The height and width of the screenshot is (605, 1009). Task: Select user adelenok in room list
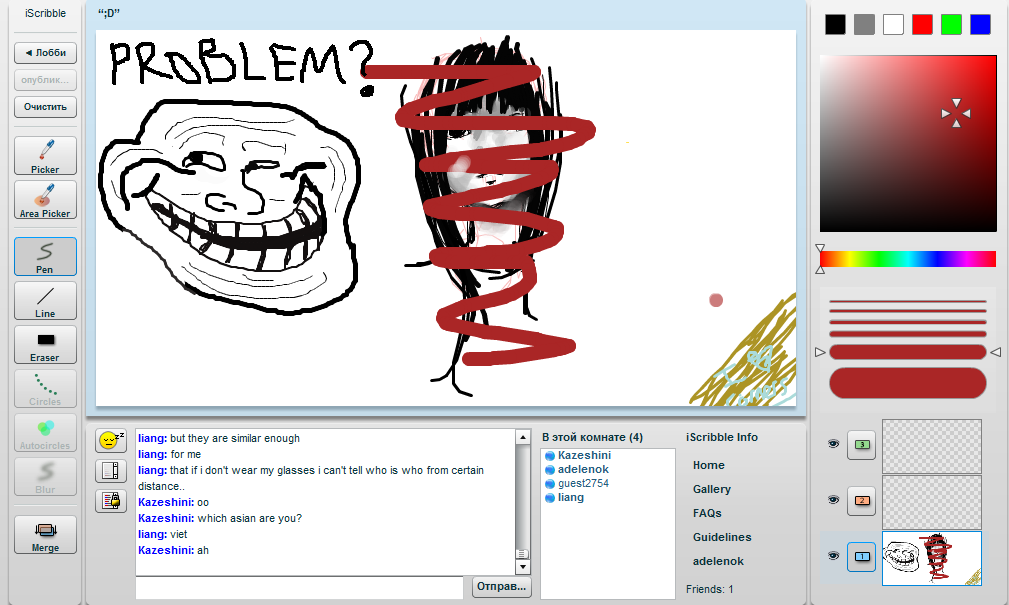click(x=582, y=469)
